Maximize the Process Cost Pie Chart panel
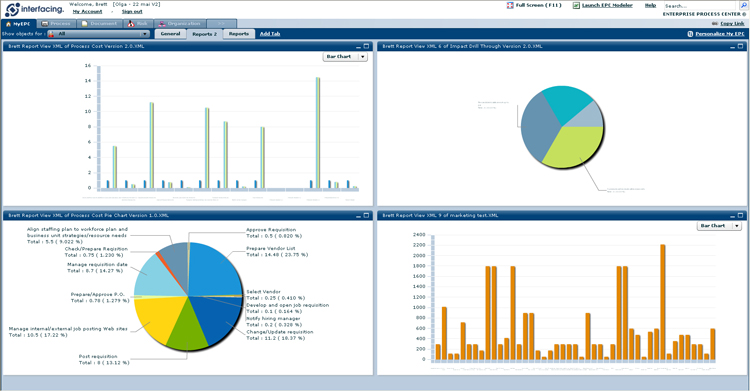 click(366, 216)
